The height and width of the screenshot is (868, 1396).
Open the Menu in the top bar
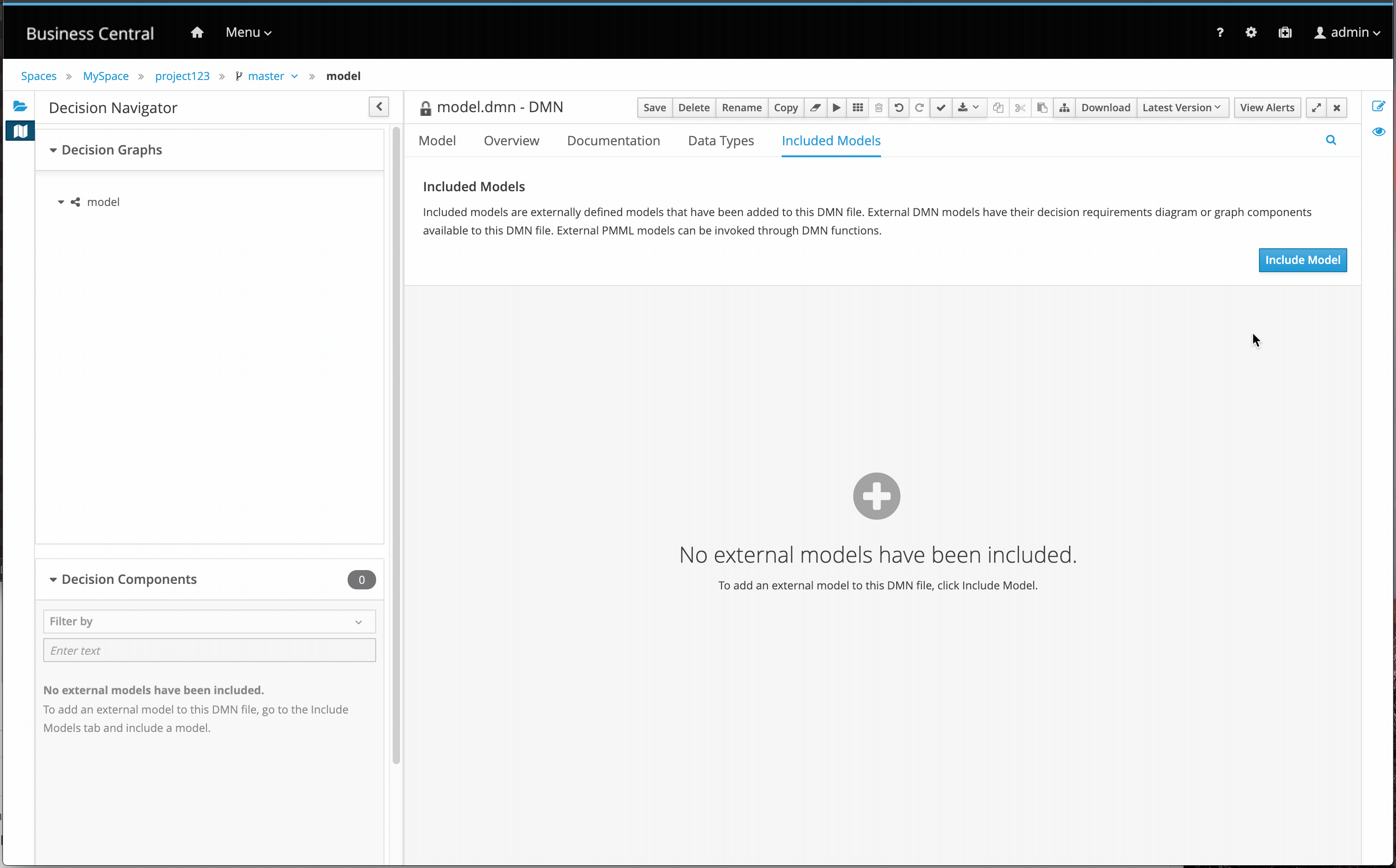(247, 32)
